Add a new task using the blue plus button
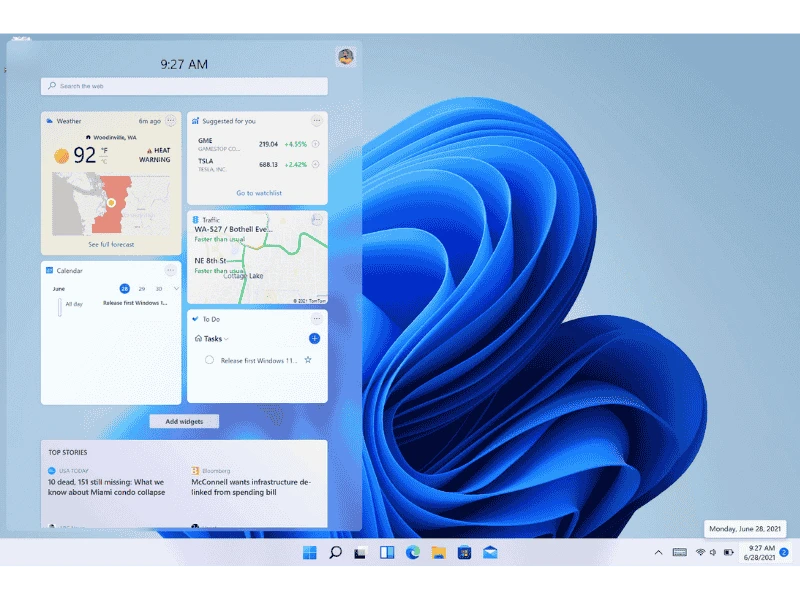The image size is (800, 600). [314, 338]
